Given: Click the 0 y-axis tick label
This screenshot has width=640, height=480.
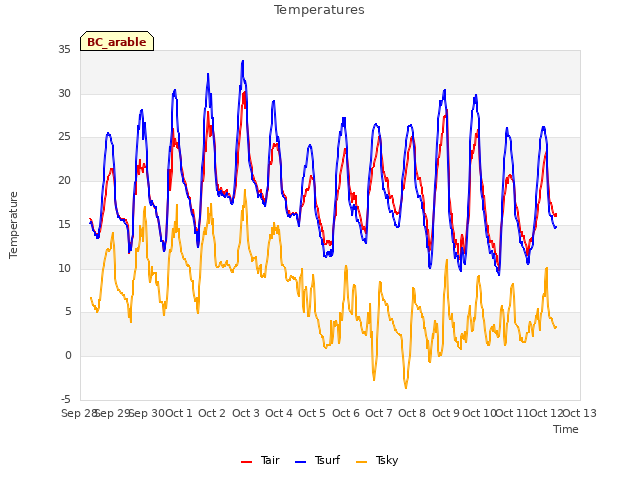Looking at the screenshot, I should tap(68, 355).
